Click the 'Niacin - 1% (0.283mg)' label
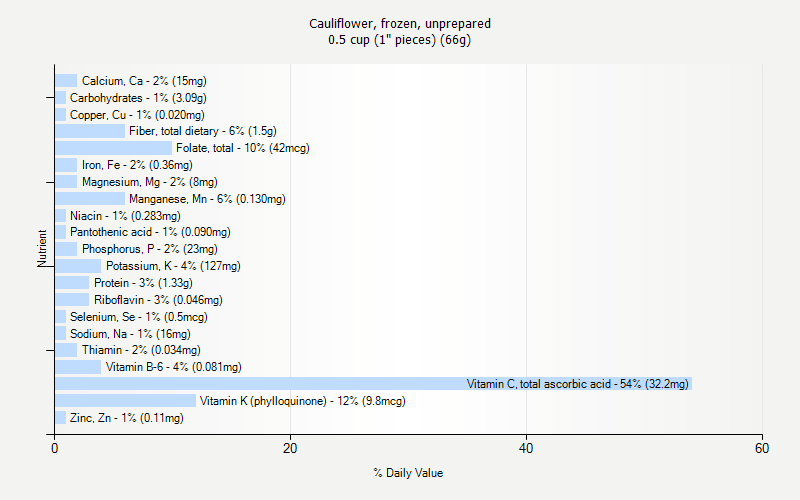Viewport: 800px width, 500px height. pos(126,216)
